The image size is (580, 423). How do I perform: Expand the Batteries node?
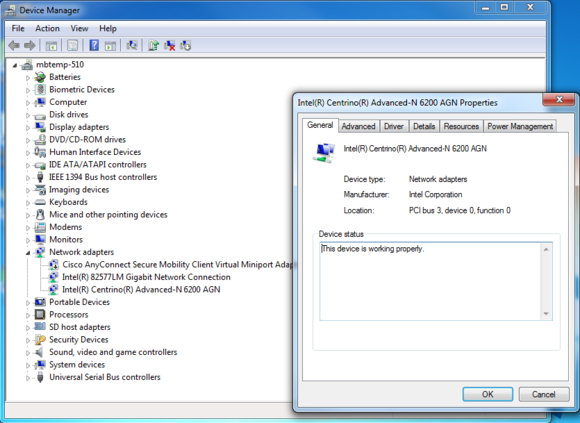tap(28, 77)
